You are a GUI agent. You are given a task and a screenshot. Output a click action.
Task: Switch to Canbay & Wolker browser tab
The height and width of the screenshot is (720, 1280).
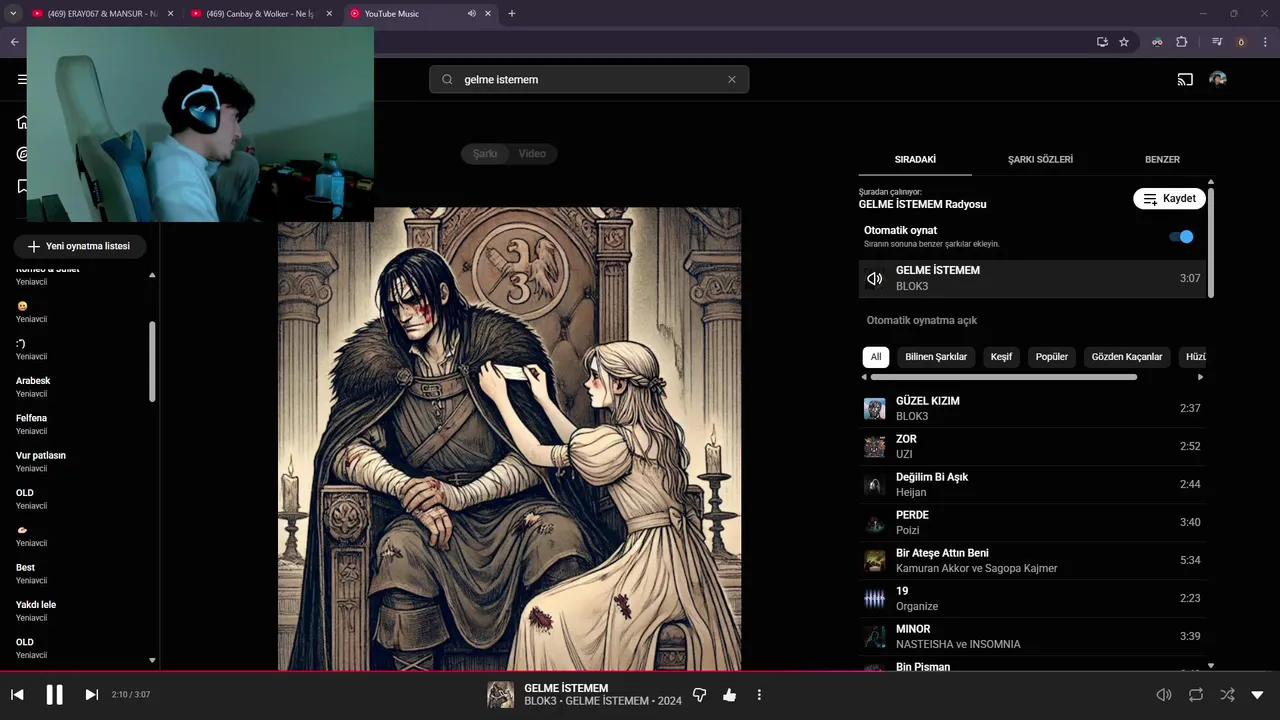tap(261, 13)
